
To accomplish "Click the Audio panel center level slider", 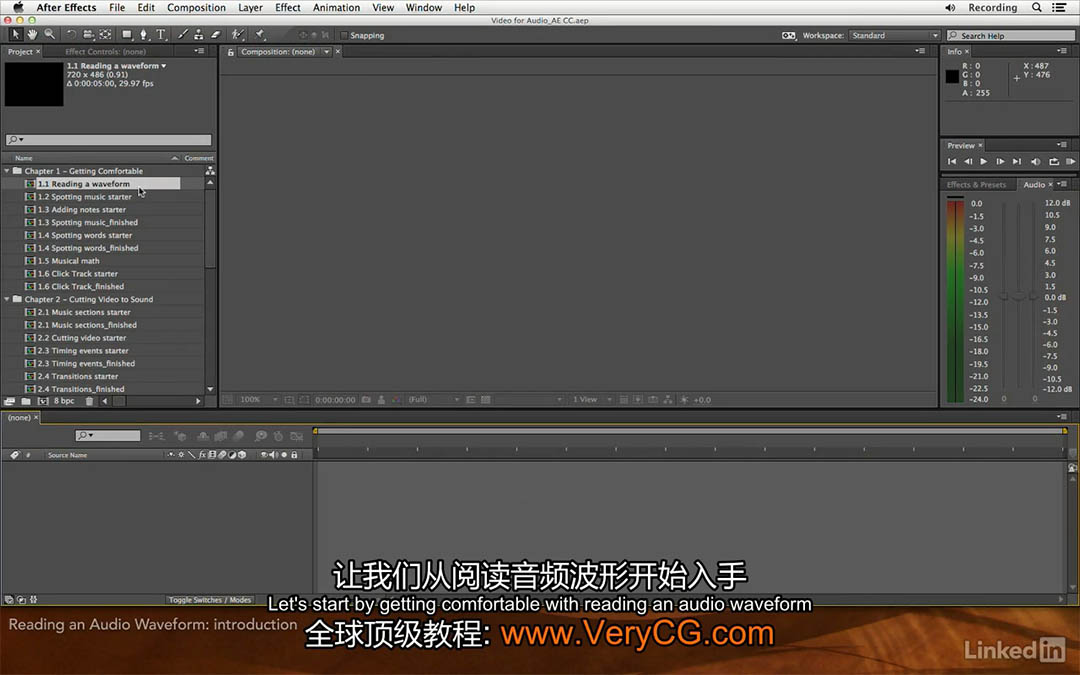I will (1019, 295).
